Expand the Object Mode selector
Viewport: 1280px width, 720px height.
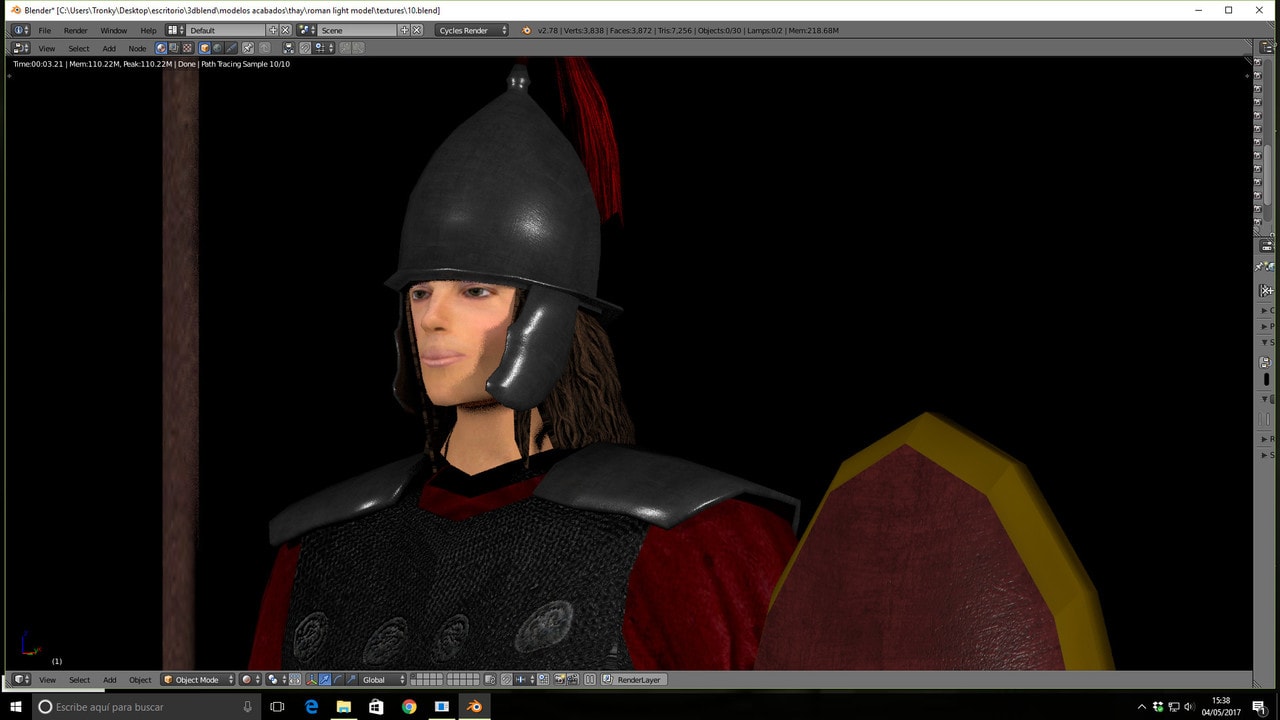[x=198, y=680]
